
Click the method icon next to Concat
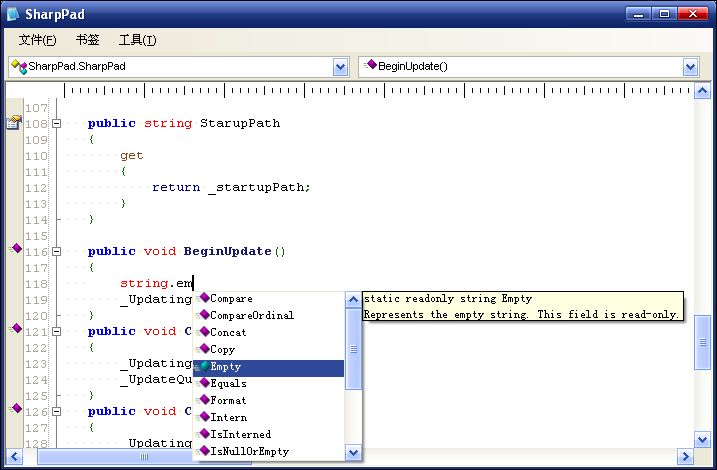pos(203,332)
